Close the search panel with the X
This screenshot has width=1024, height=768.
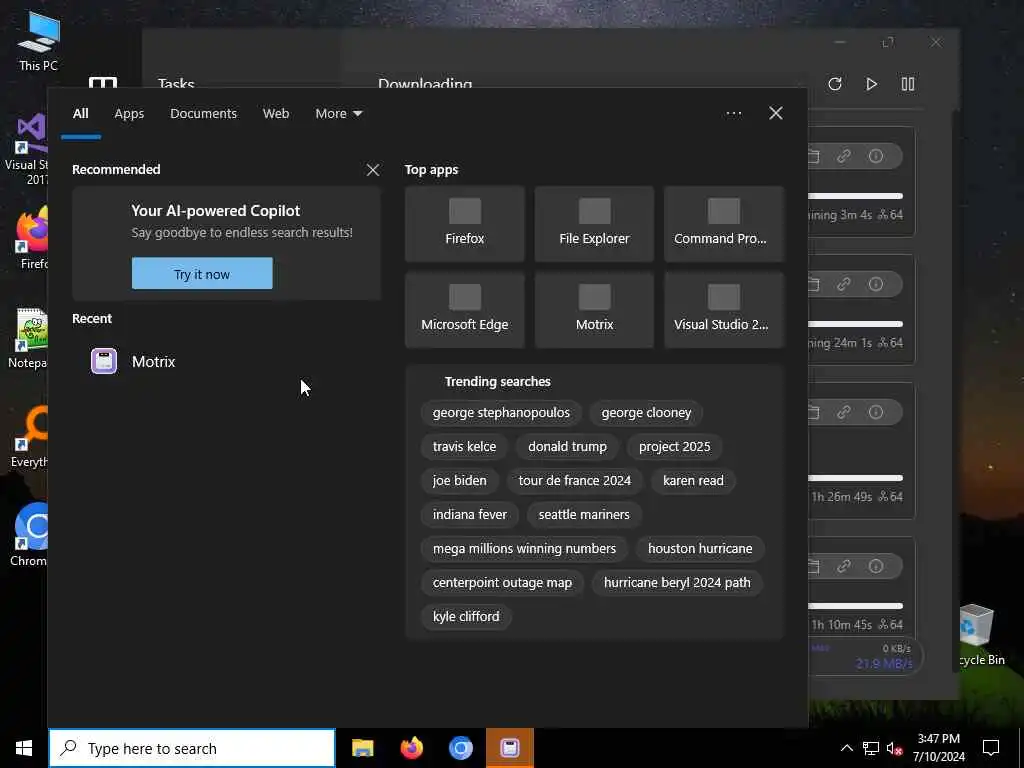[x=775, y=114]
